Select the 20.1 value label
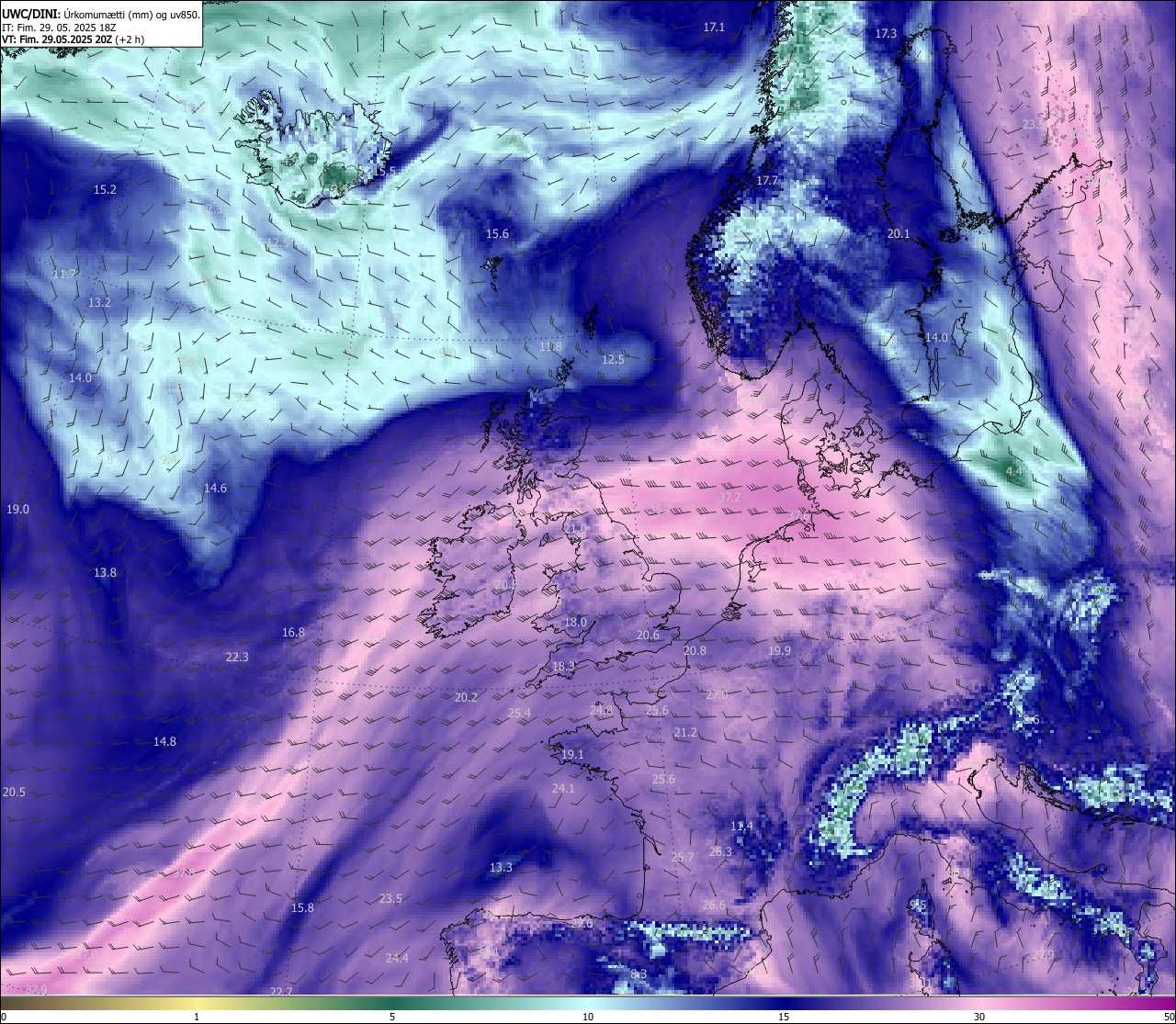1176x1024 pixels. coord(899,234)
